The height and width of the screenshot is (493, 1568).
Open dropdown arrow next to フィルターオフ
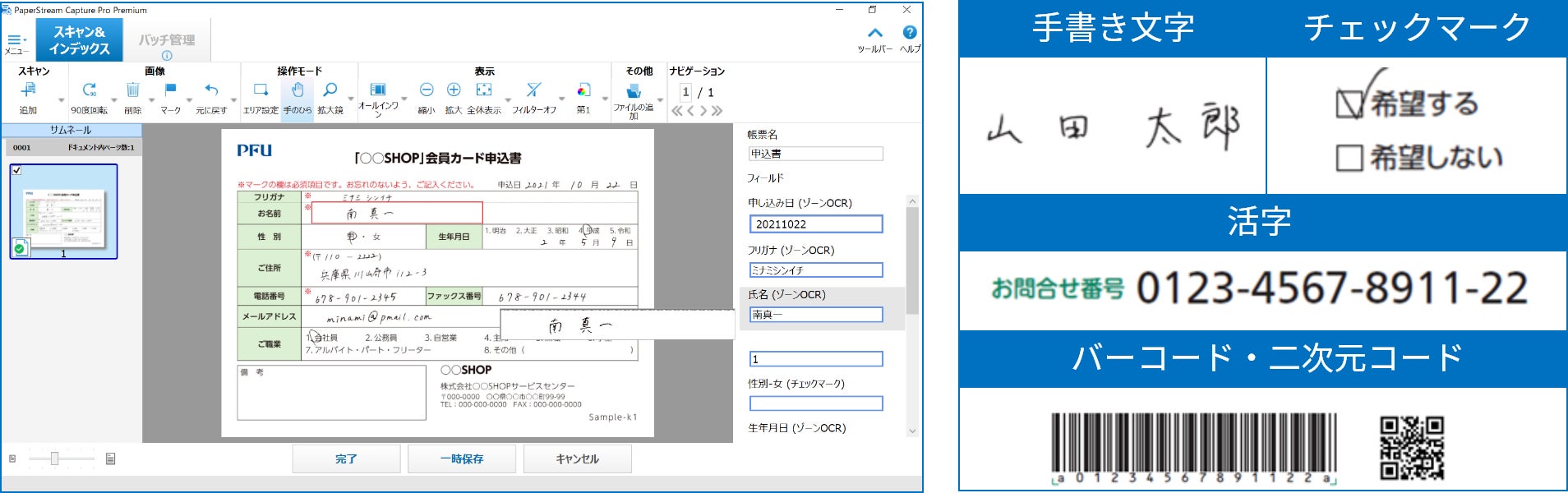[562, 100]
